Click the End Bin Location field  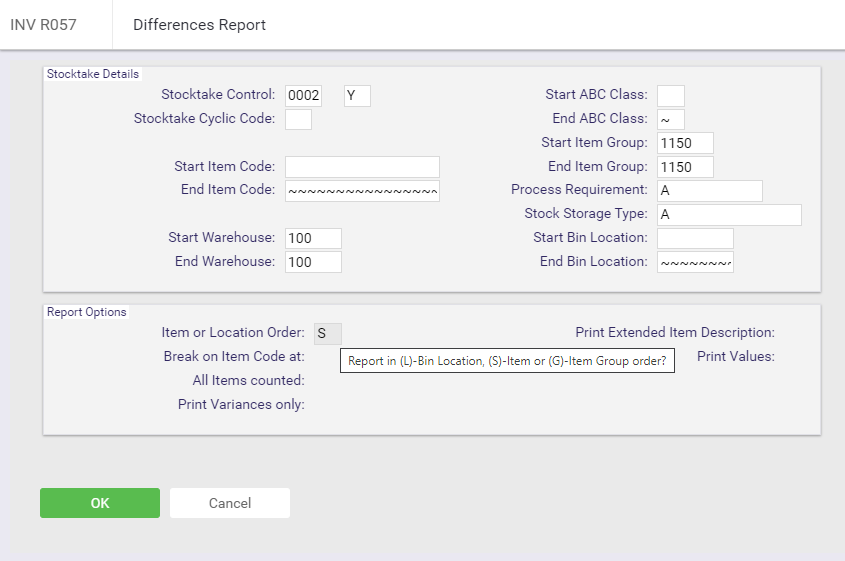pos(695,262)
